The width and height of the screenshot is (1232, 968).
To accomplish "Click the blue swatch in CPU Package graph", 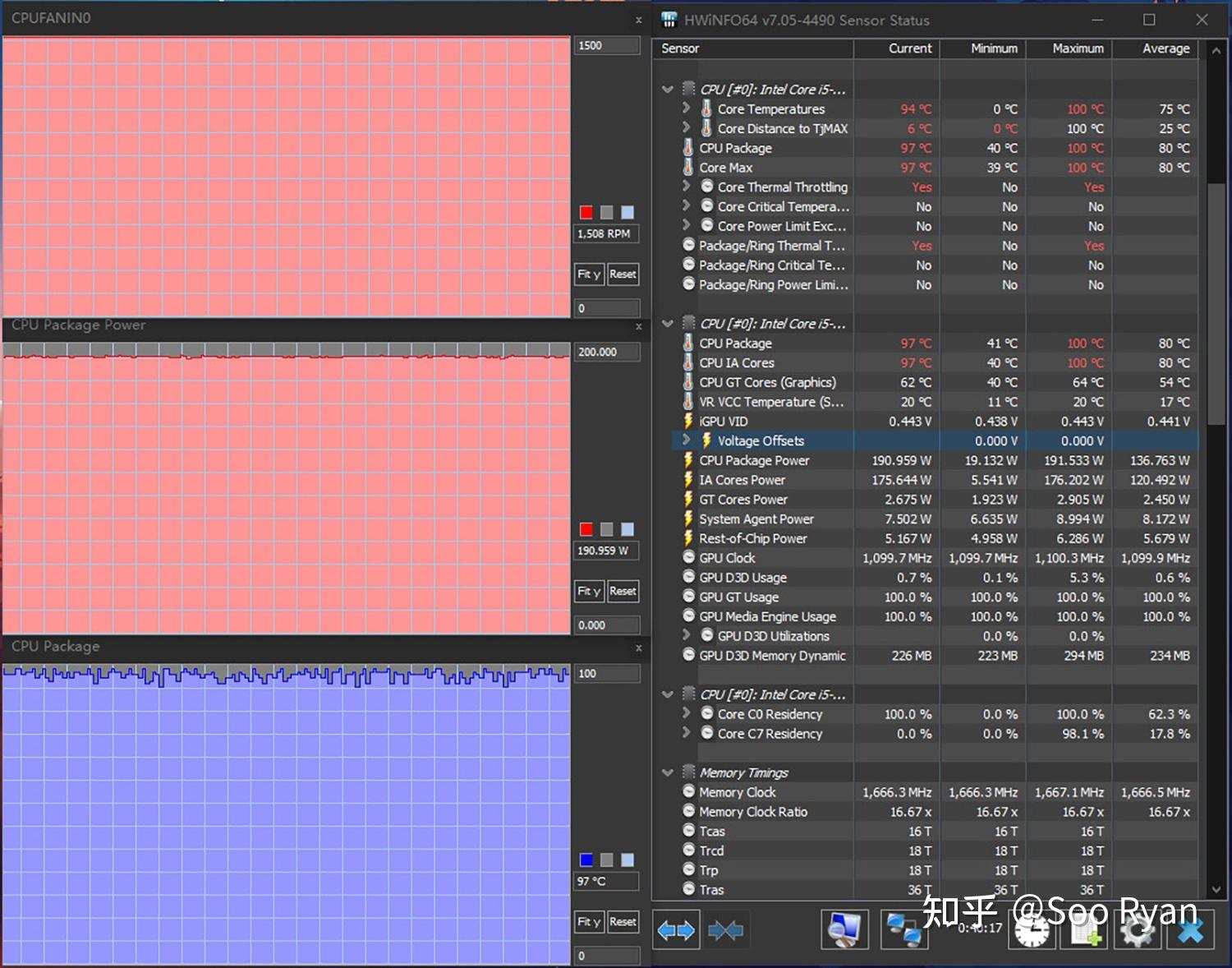I will [586, 860].
